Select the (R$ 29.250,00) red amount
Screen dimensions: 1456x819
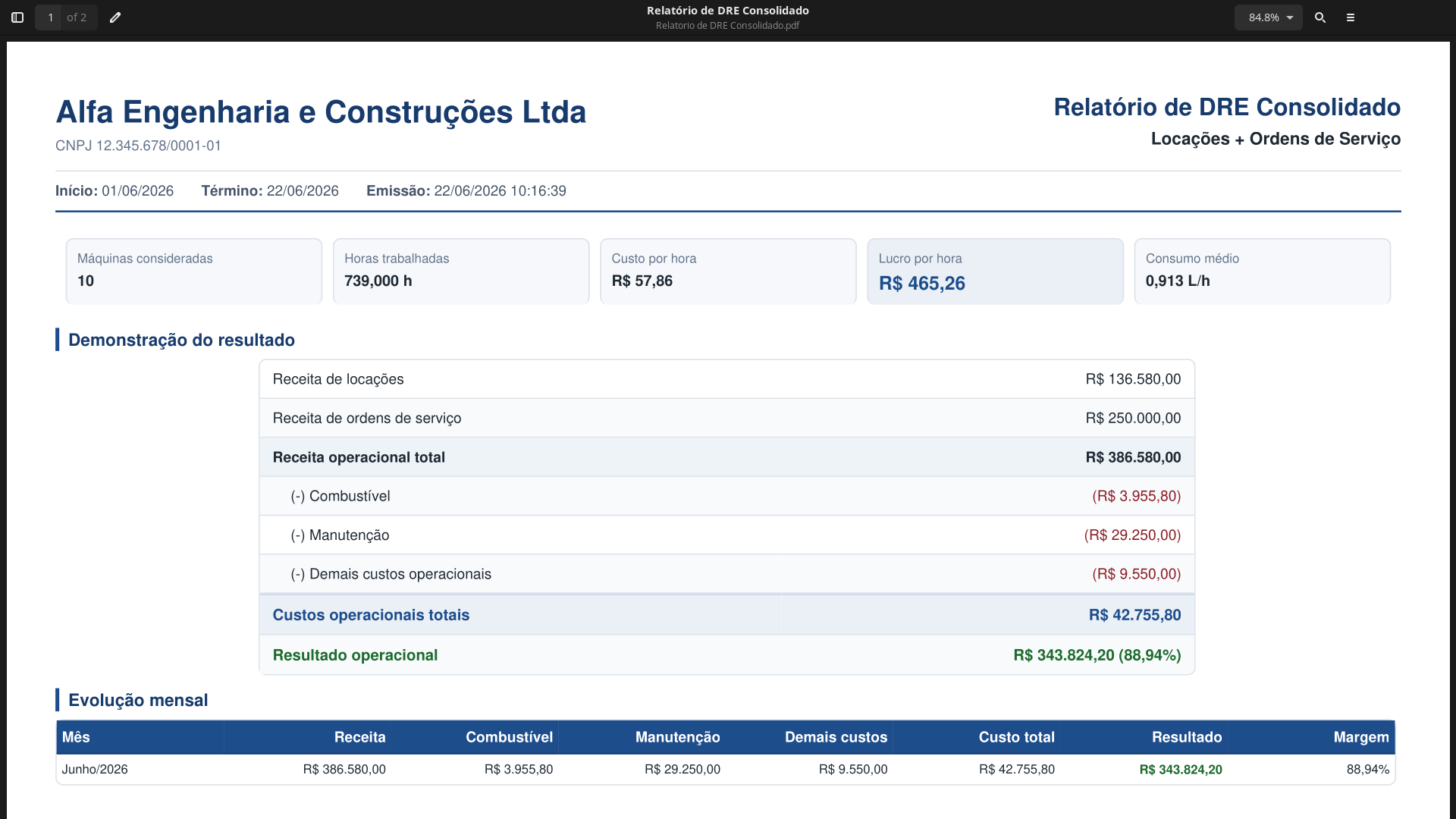point(1133,535)
